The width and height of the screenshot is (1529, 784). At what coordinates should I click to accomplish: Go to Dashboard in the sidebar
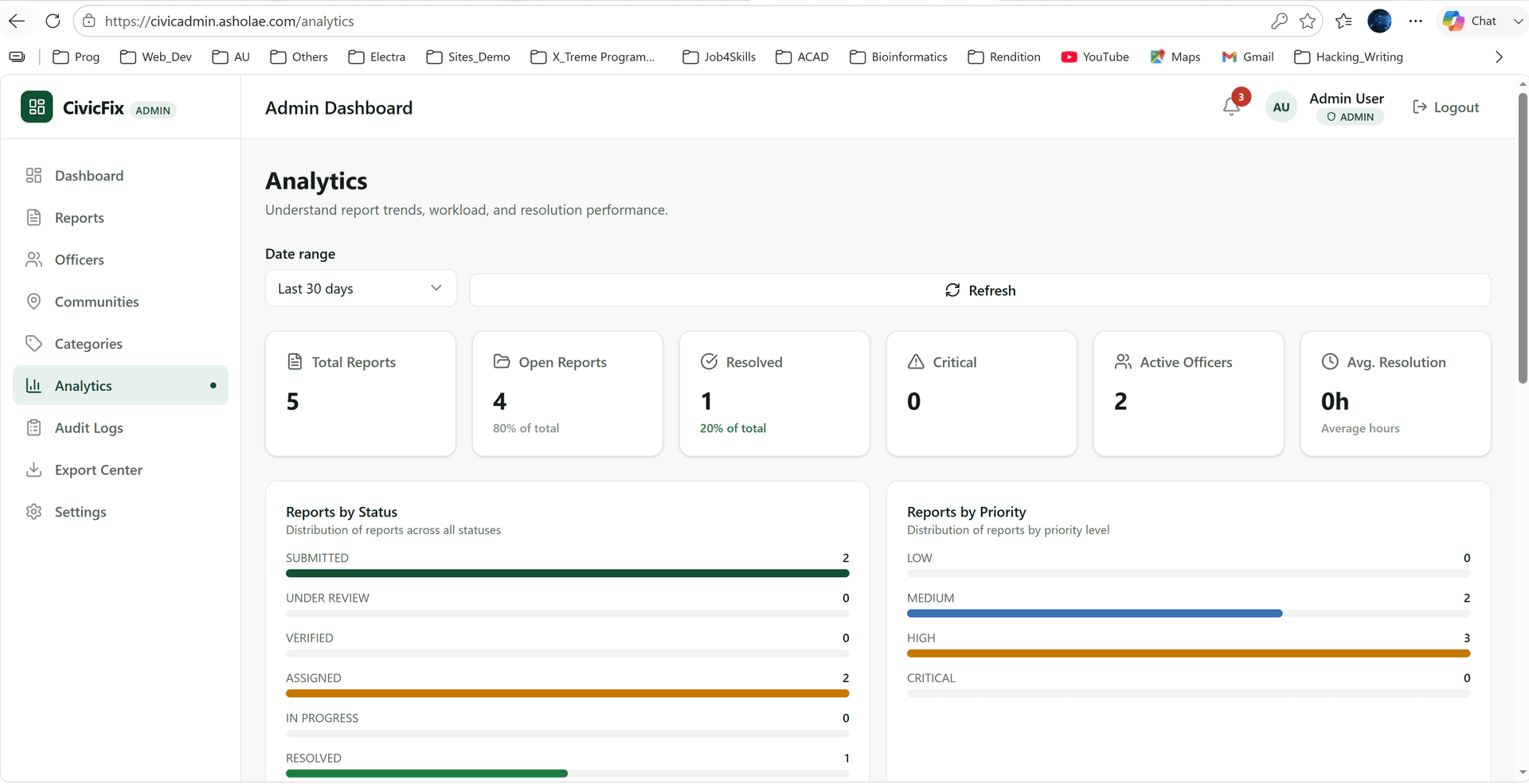click(120, 175)
